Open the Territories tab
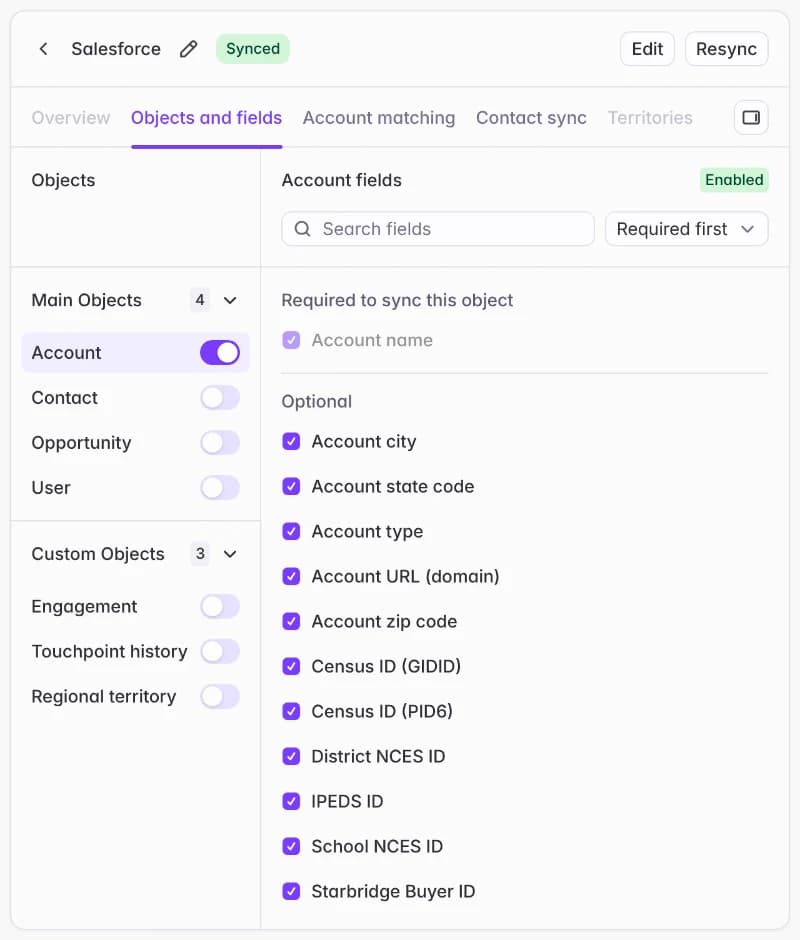Screen dimensions: 800x940 (x=650, y=118)
